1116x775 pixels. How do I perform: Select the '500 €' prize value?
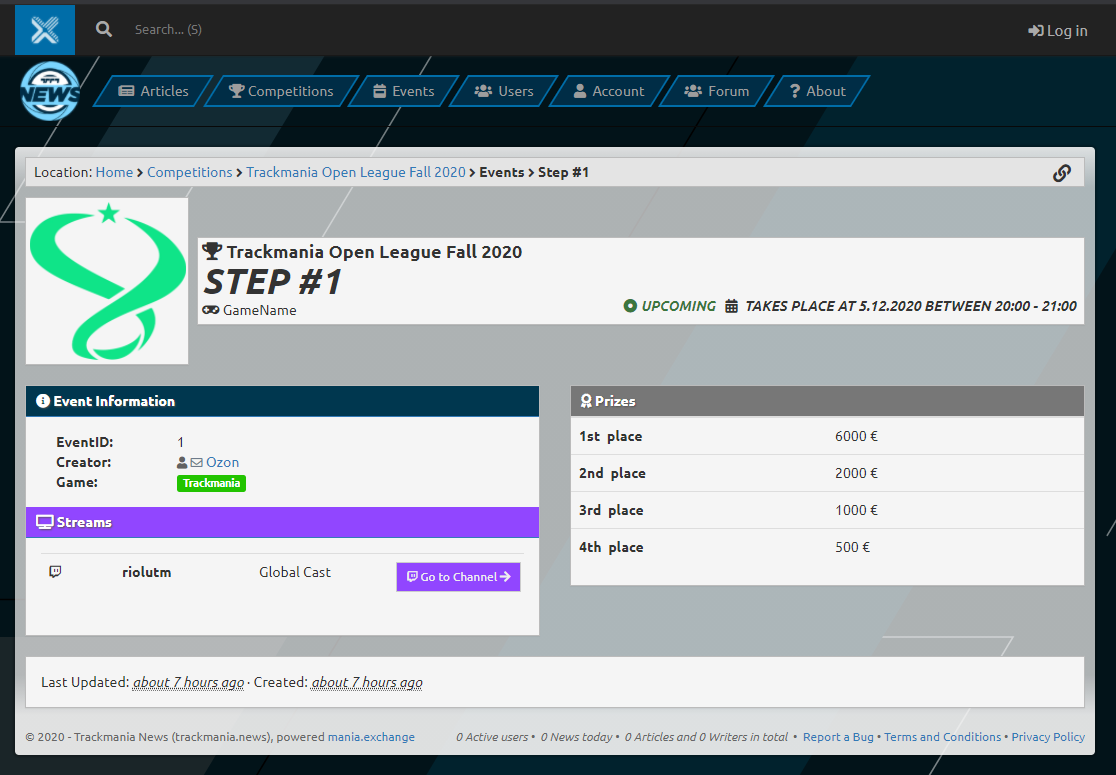click(852, 547)
